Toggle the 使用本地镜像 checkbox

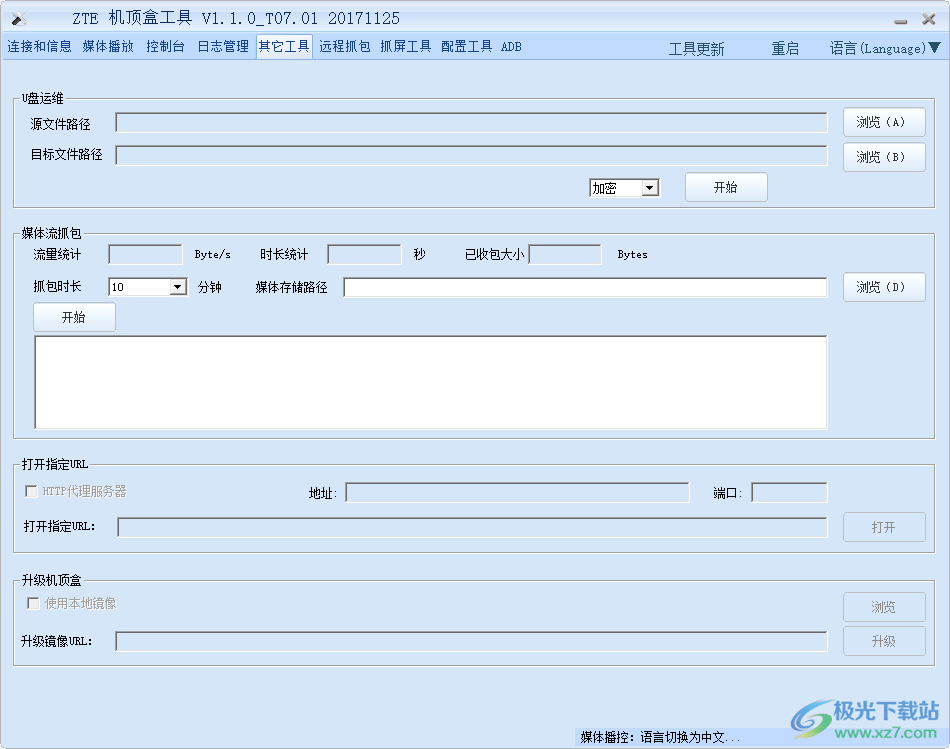(33, 604)
